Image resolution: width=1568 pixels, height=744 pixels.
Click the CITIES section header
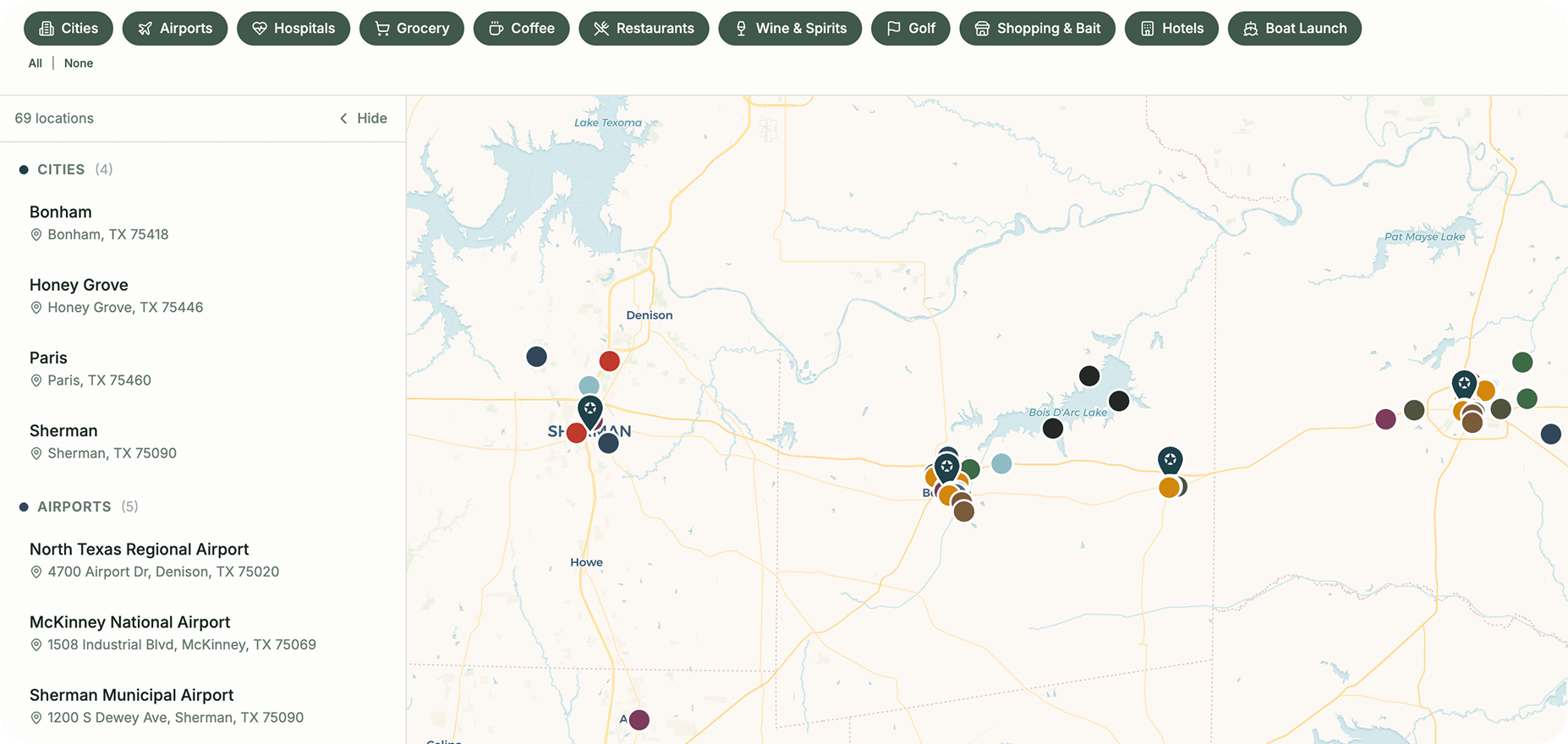(61, 170)
